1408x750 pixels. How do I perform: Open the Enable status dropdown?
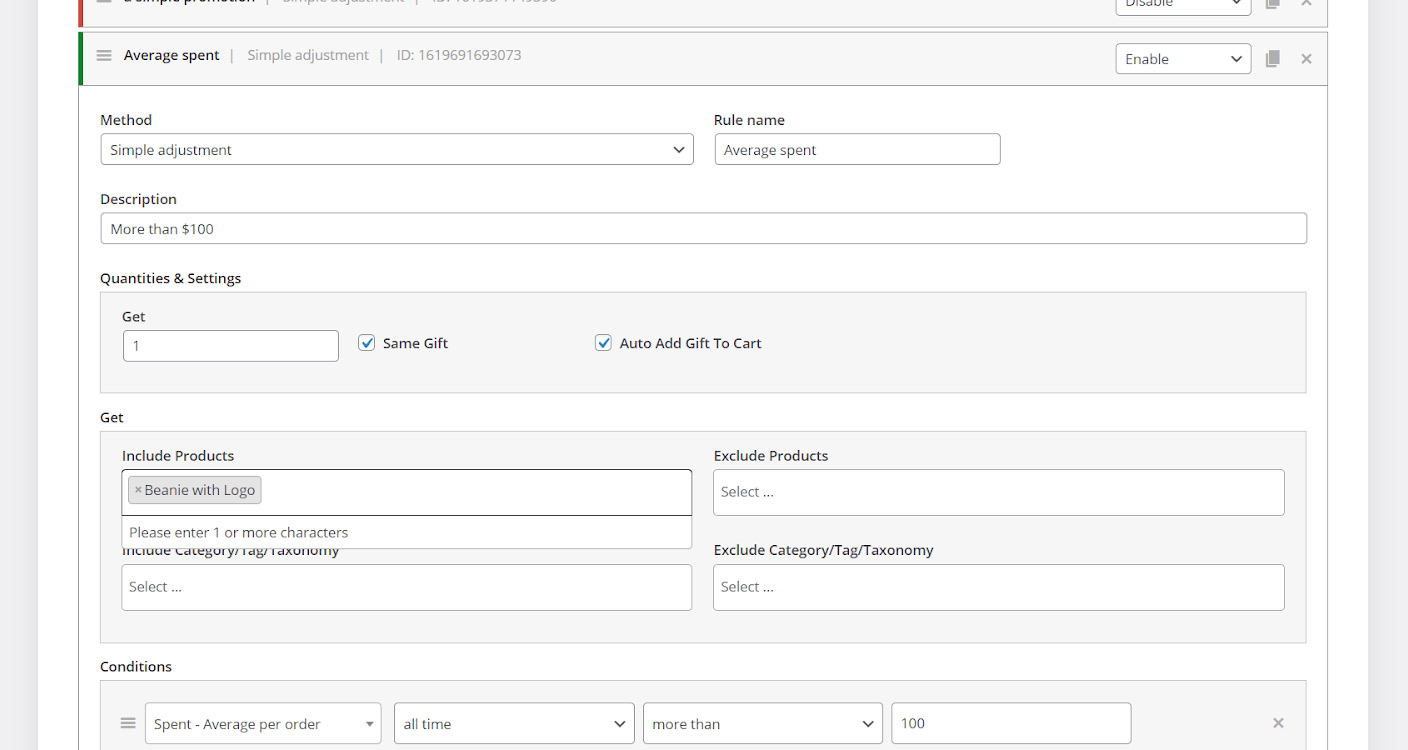coord(1182,59)
